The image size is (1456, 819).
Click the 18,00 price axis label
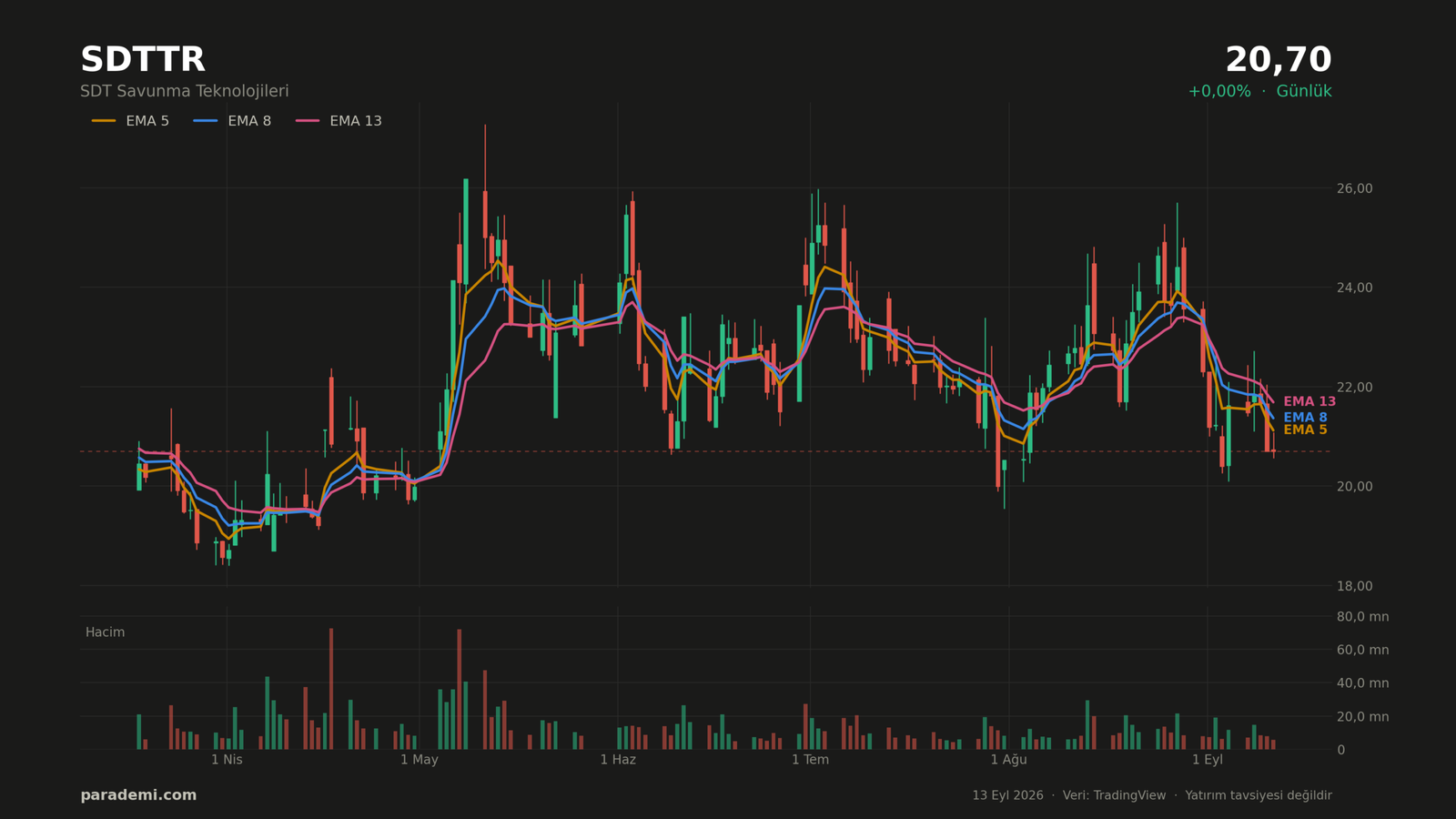click(1355, 586)
